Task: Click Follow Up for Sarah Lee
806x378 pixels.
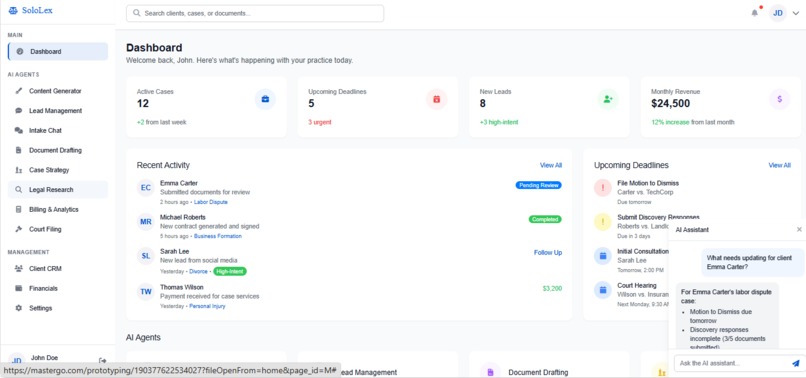Action: pyautogui.click(x=548, y=253)
